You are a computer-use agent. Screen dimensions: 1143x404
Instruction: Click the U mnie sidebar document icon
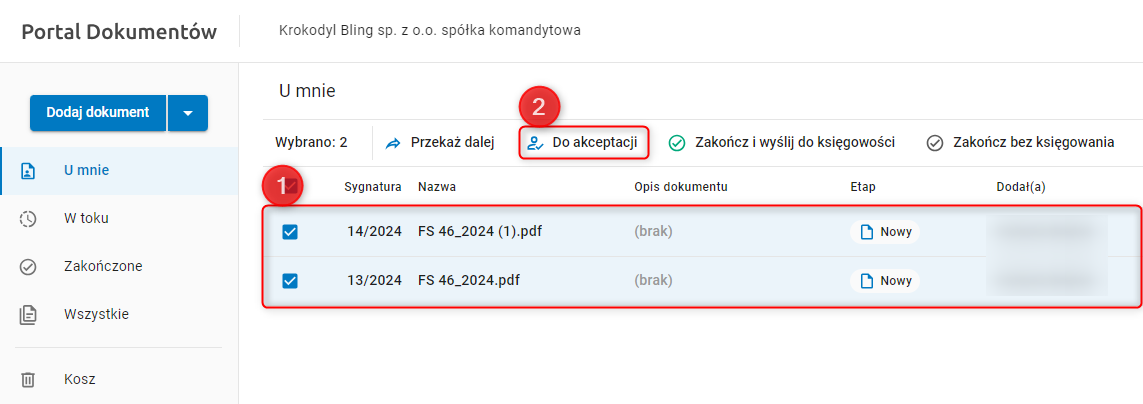28,171
